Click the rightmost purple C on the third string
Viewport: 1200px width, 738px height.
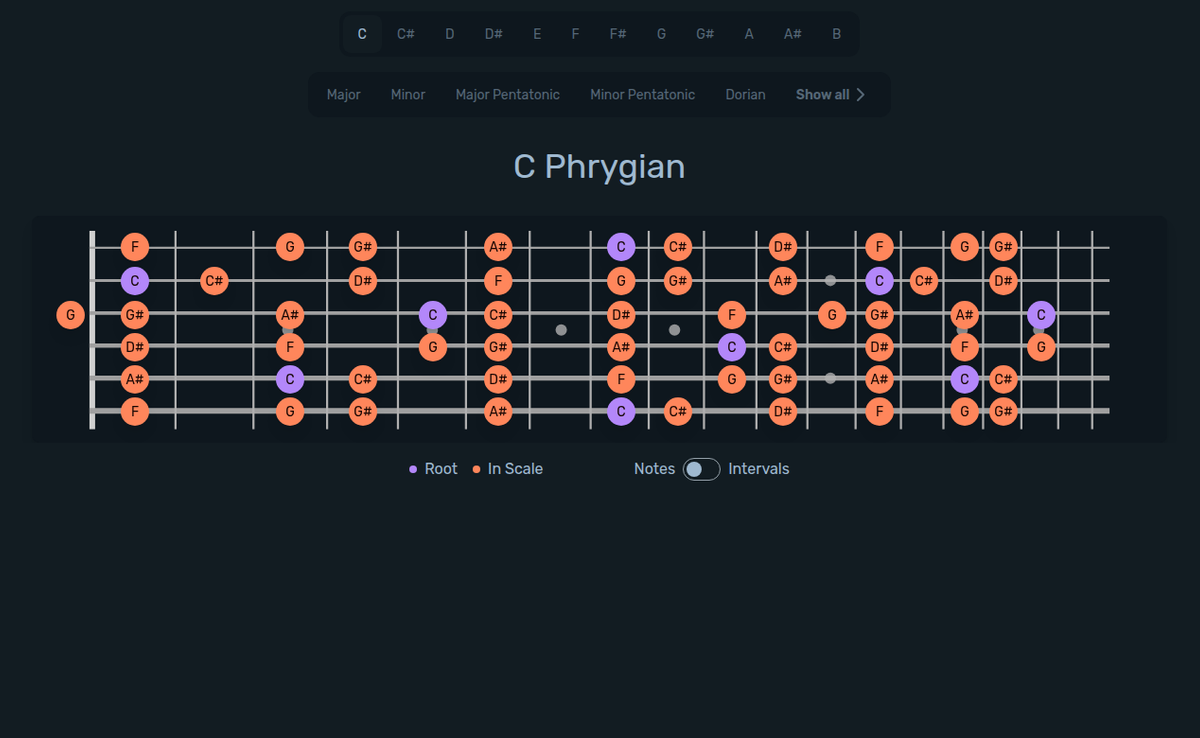pyautogui.click(x=1041, y=314)
